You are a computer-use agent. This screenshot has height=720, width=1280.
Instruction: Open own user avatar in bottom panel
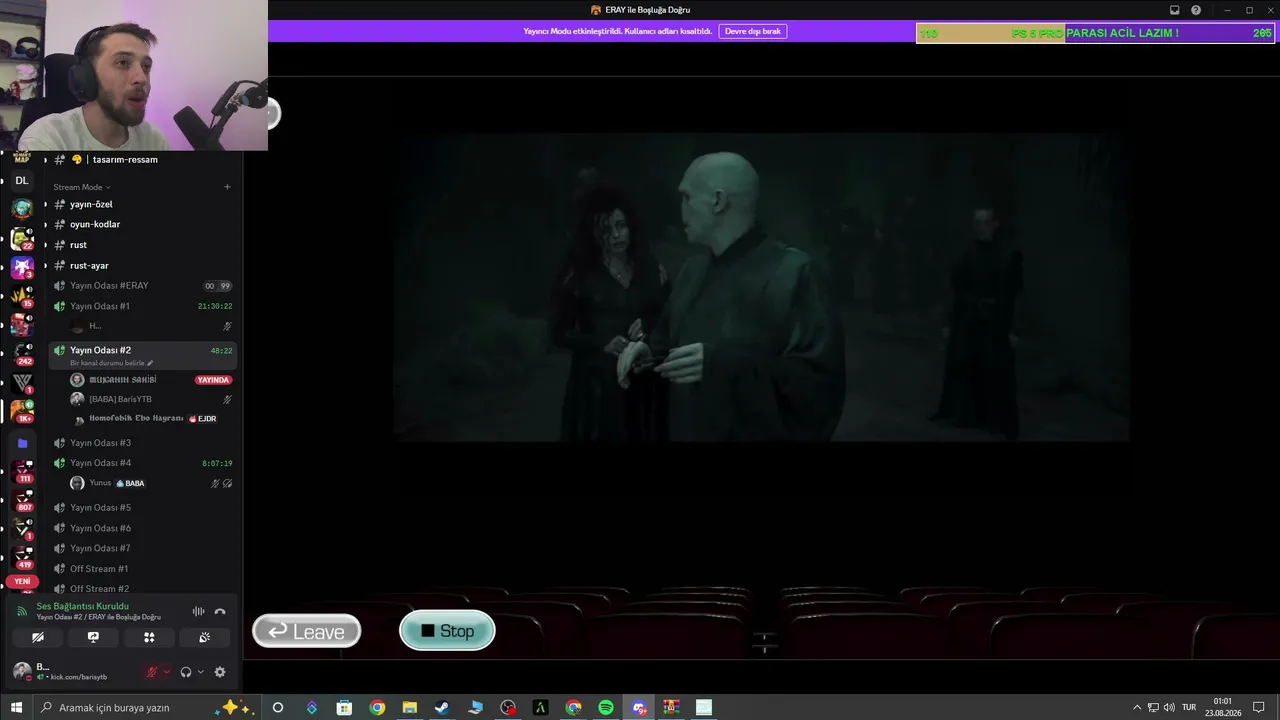[22, 671]
